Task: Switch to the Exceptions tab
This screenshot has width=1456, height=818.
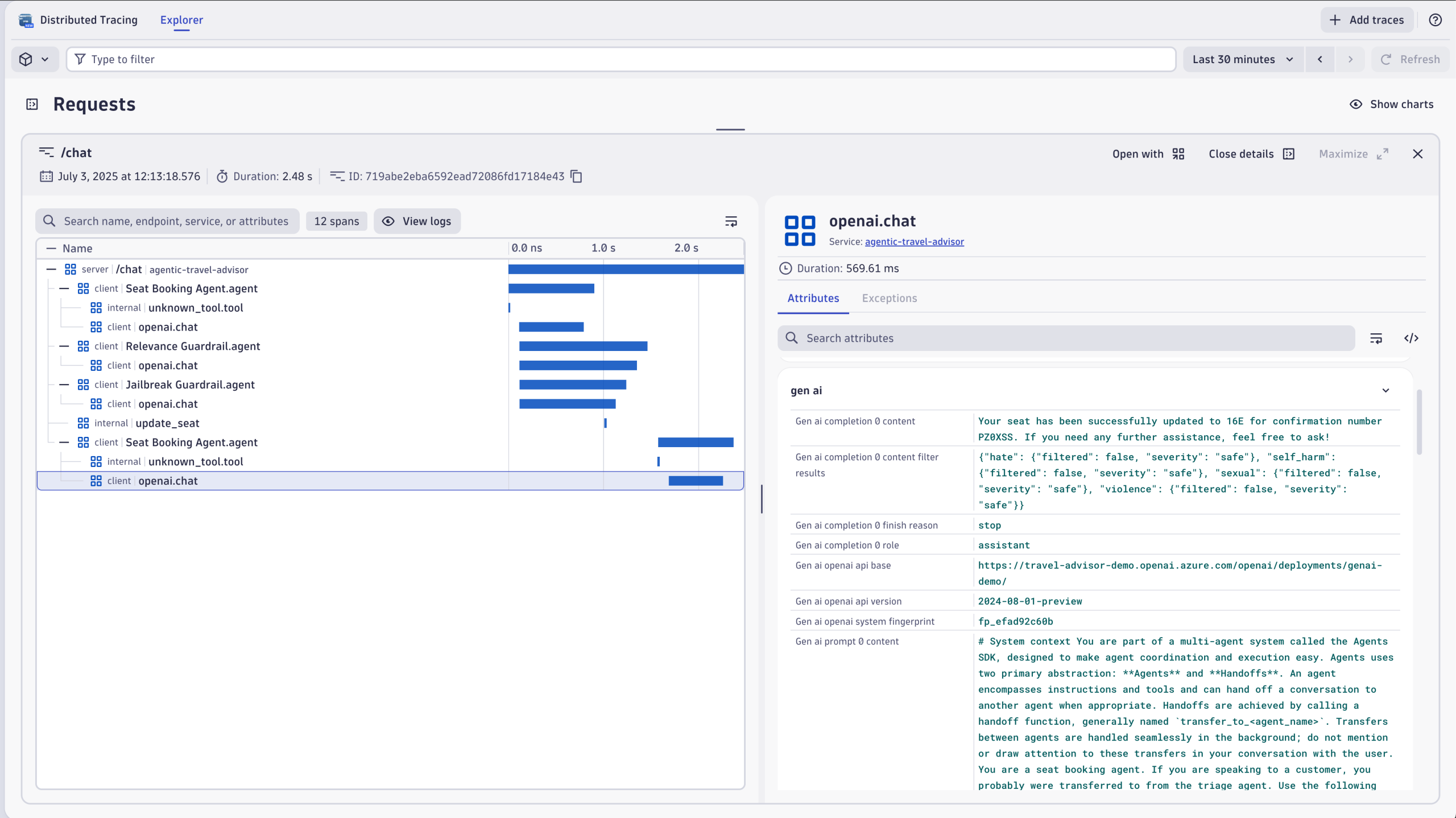Action: pos(889,298)
